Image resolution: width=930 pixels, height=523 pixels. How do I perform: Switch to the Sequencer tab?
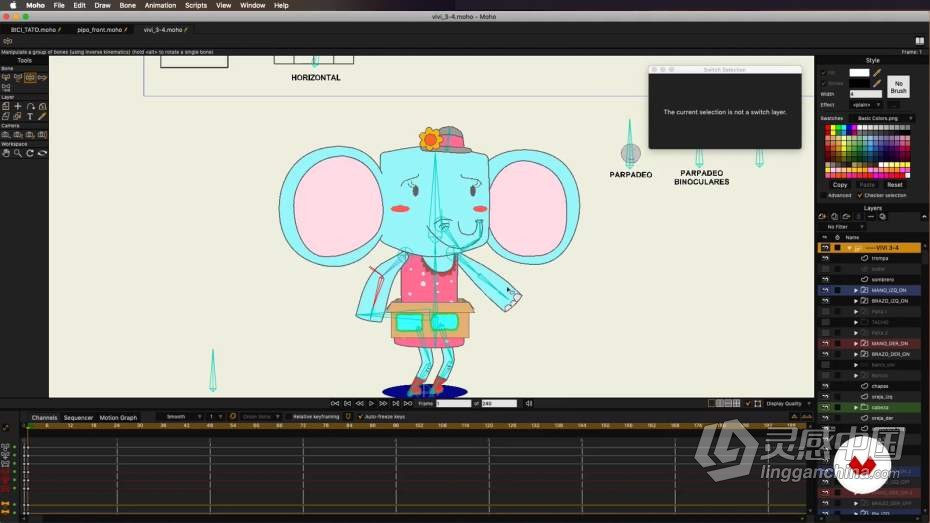click(x=78, y=417)
